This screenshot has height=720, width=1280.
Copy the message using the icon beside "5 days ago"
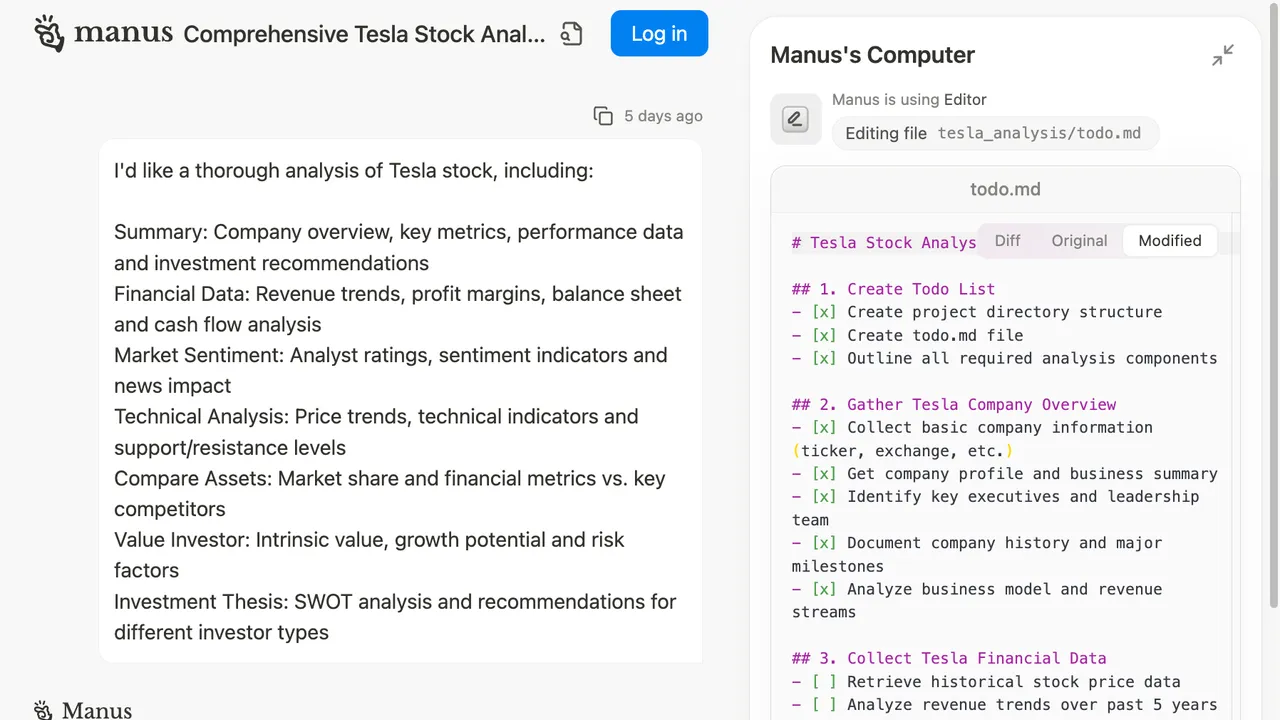[603, 116]
